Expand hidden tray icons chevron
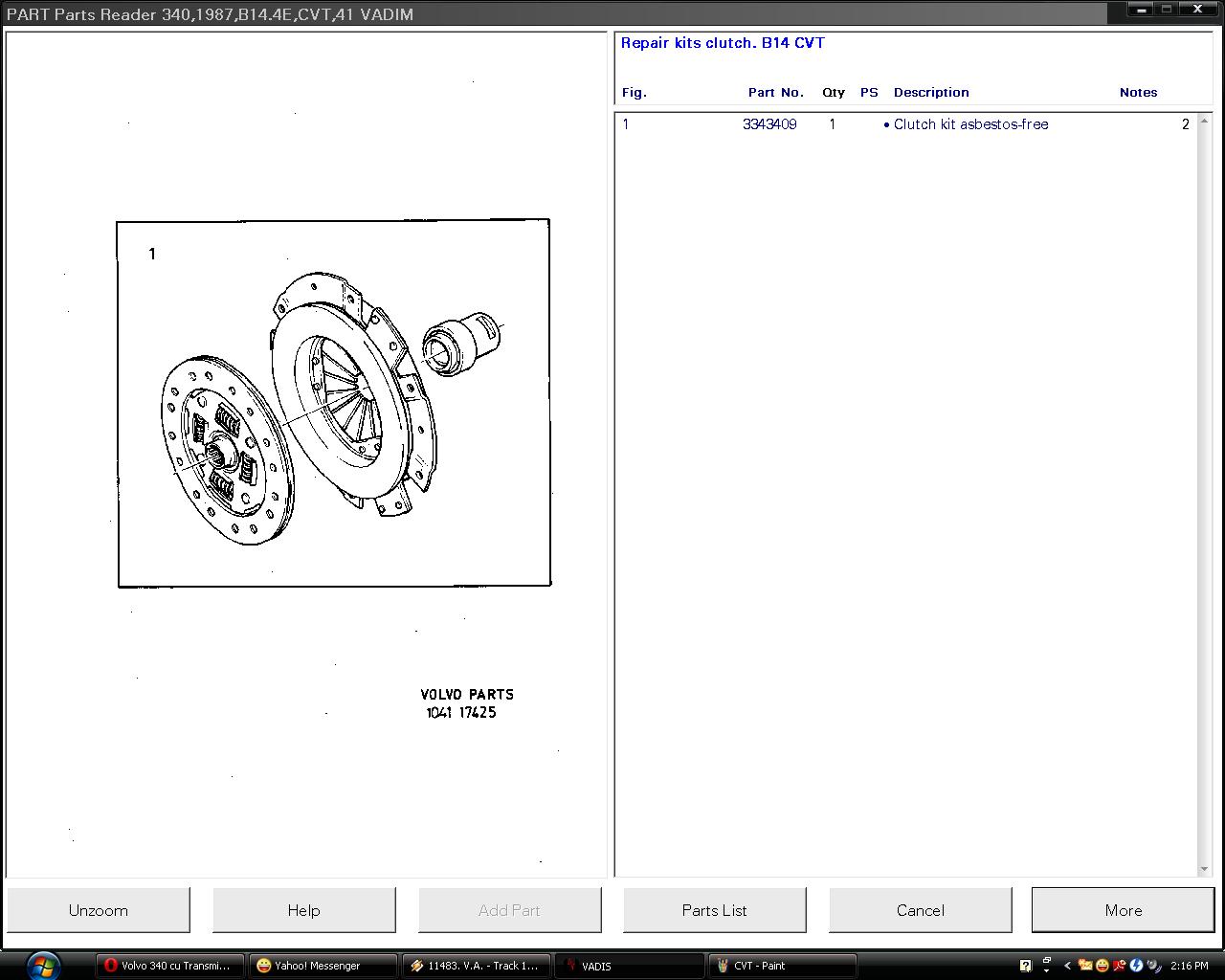The image size is (1225, 980). pyautogui.click(x=1067, y=966)
